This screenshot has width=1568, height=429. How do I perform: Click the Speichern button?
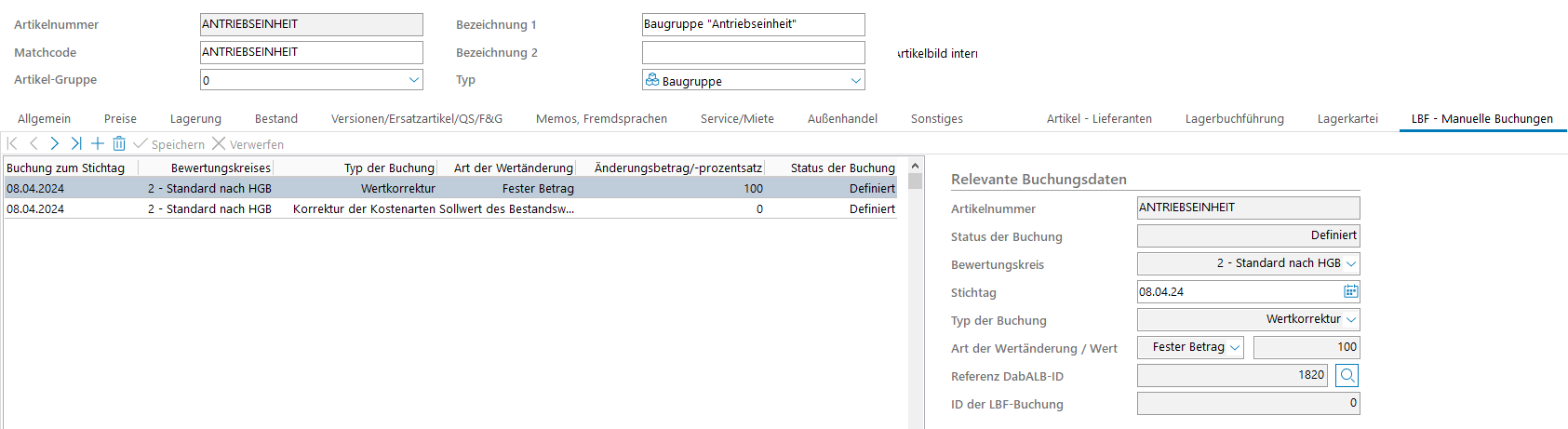pos(168,144)
